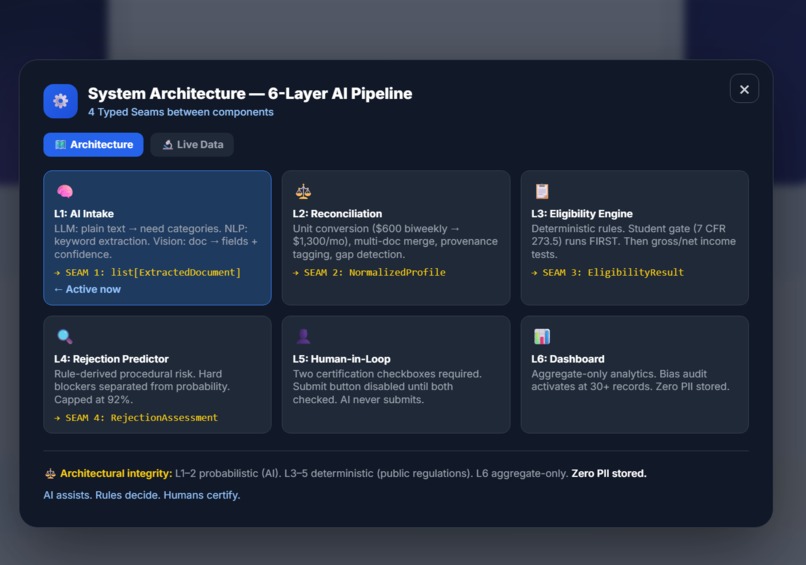Select the L4: Rejection Predictor card title
Image resolution: width=806 pixels, height=565 pixels.
111,359
